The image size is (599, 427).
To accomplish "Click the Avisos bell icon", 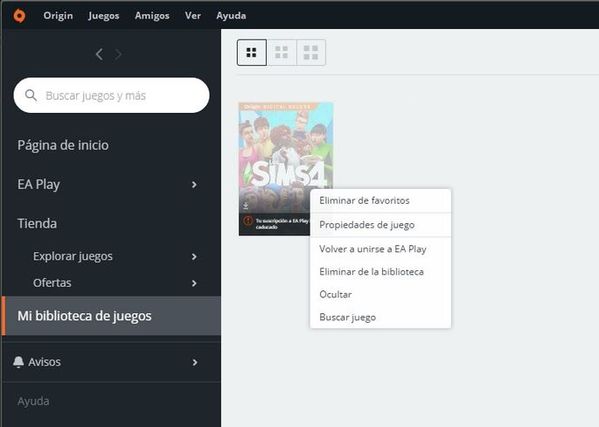I will pos(18,362).
